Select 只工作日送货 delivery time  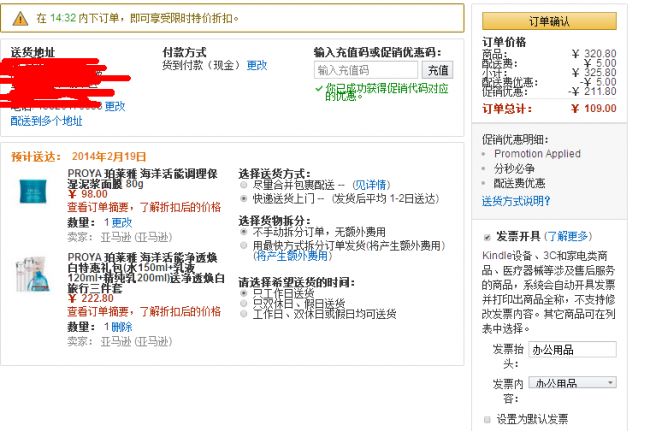click(245, 293)
